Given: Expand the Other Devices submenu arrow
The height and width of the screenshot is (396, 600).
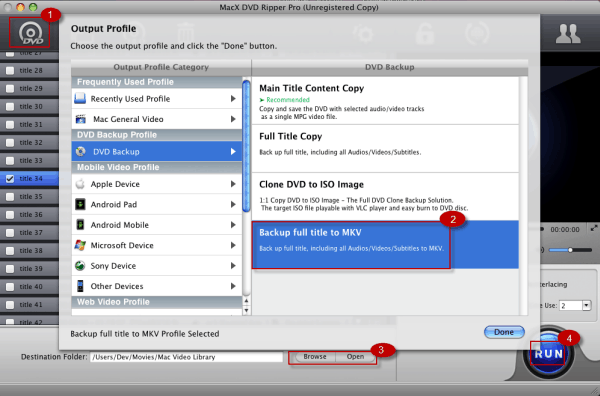Looking at the screenshot, I should click(233, 286).
